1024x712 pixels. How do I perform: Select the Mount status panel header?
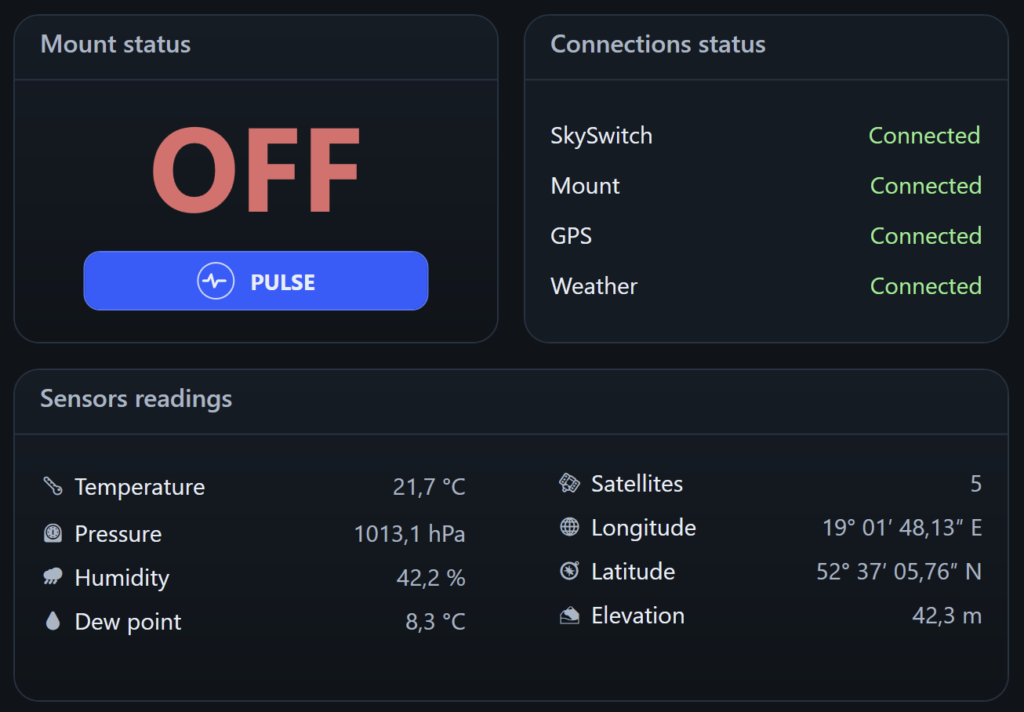click(x=115, y=45)
